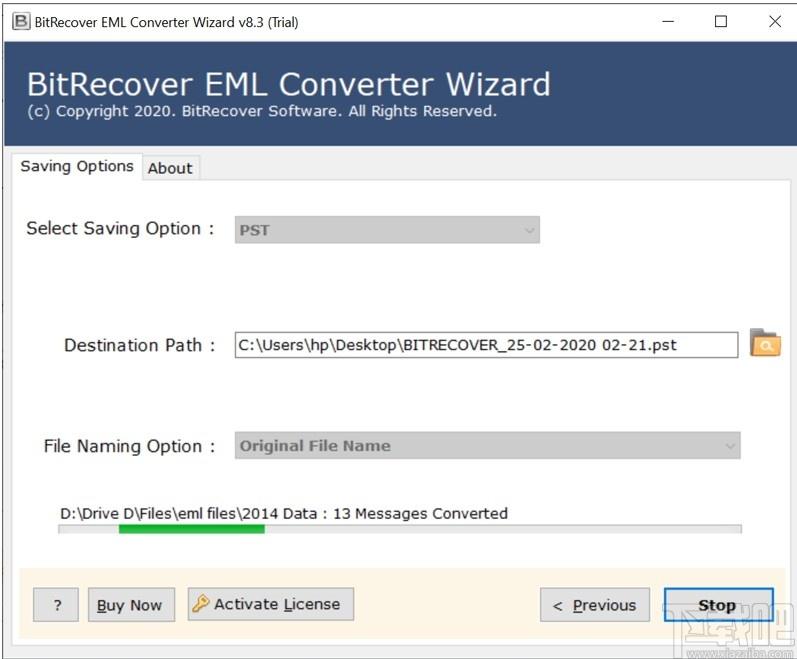
Task: Click the Activate License button
Action: 270,604
